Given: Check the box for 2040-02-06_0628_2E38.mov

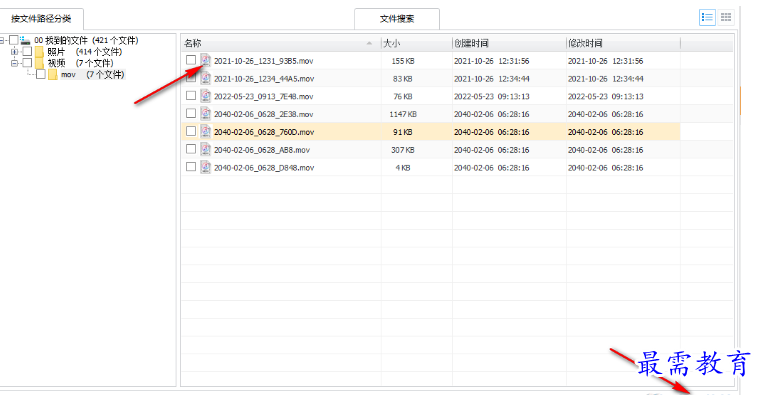Looking at the screenshot, I should tap(191, 113).
